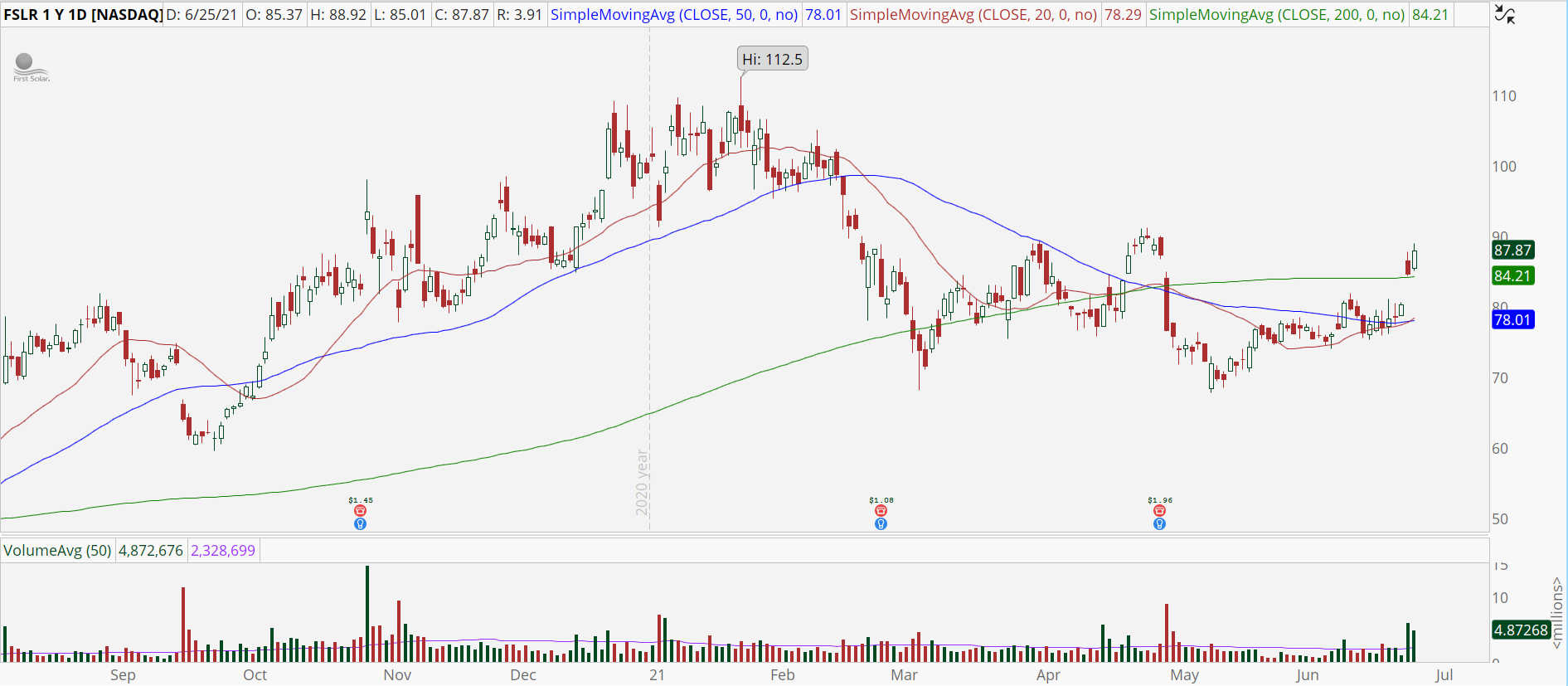Click the 60 level on the price axis
The image size is (1568, 686).
pyautogui.click(x=1500, y=449)
